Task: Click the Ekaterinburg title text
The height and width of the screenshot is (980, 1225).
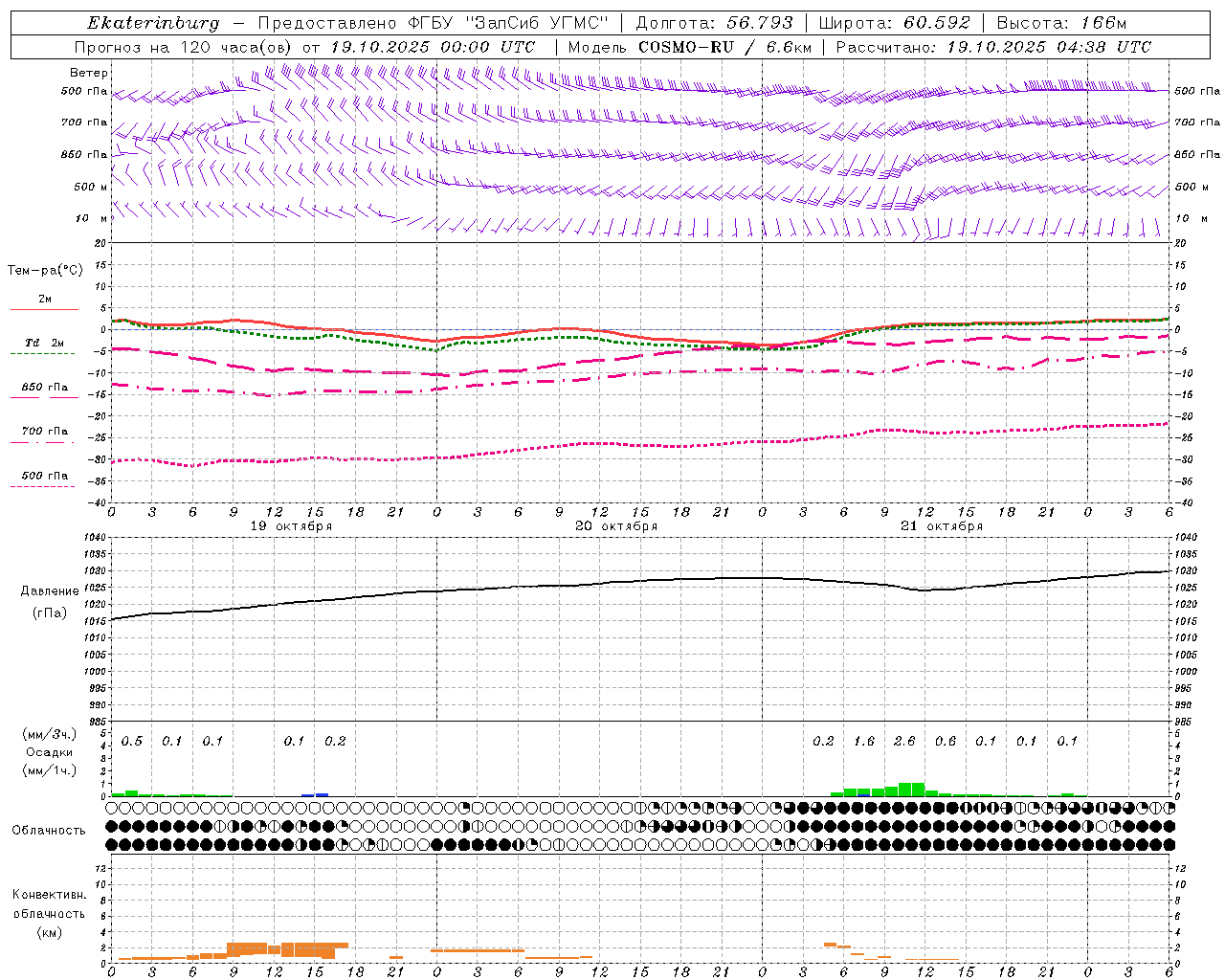Action: [x=153, y=23]
